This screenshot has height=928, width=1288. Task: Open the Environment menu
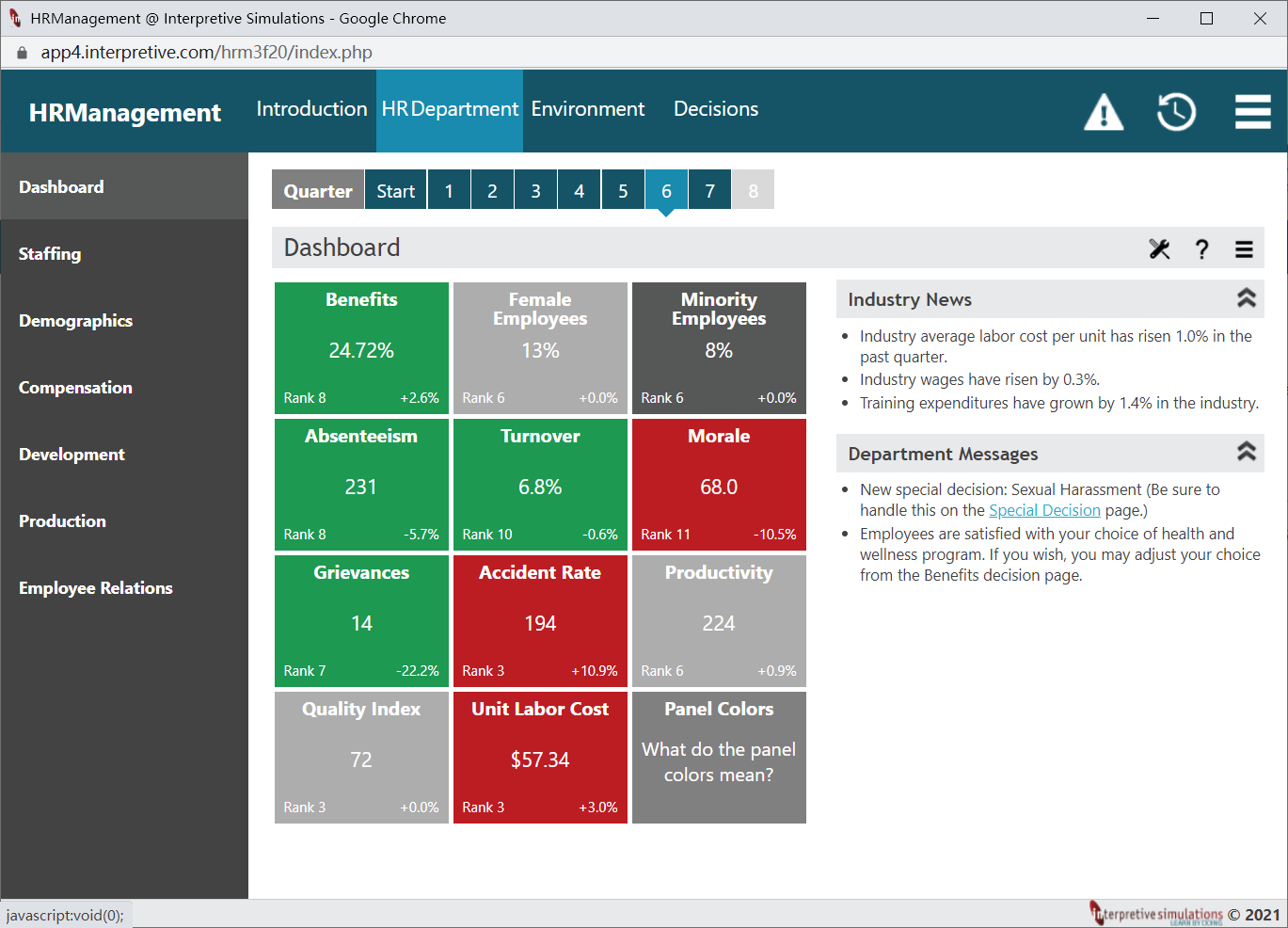[588, 109]
